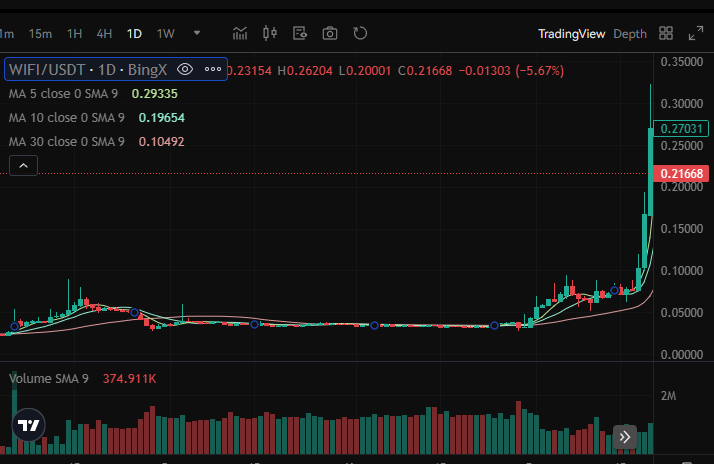Click the Volume SMA 9 indicator label
This screenshot has width=714, height=464.
point(49,379)
